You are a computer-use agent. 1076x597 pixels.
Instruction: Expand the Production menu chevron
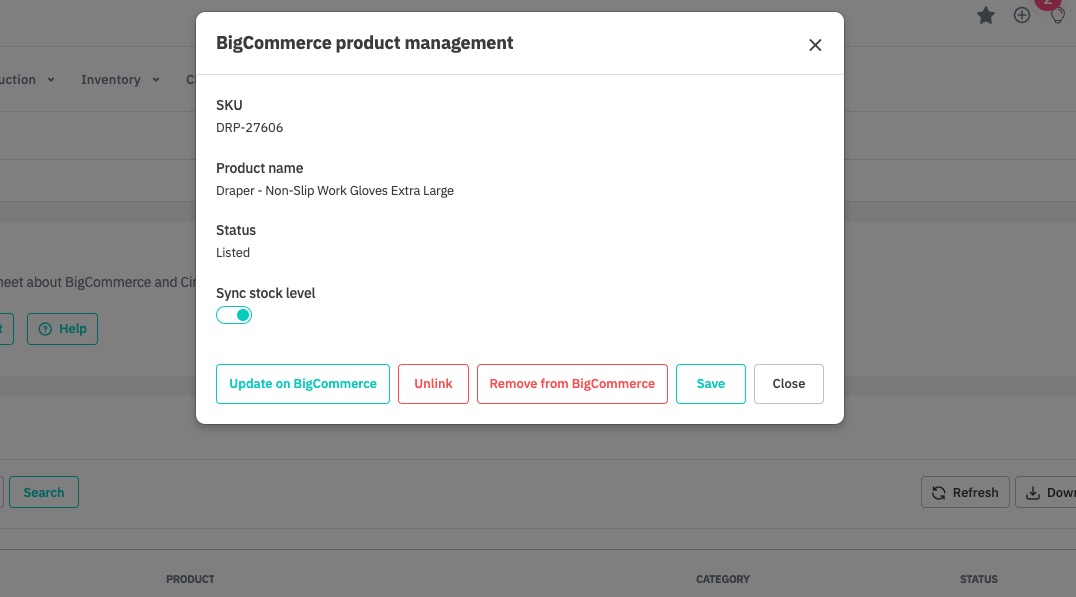coord(51,80)
